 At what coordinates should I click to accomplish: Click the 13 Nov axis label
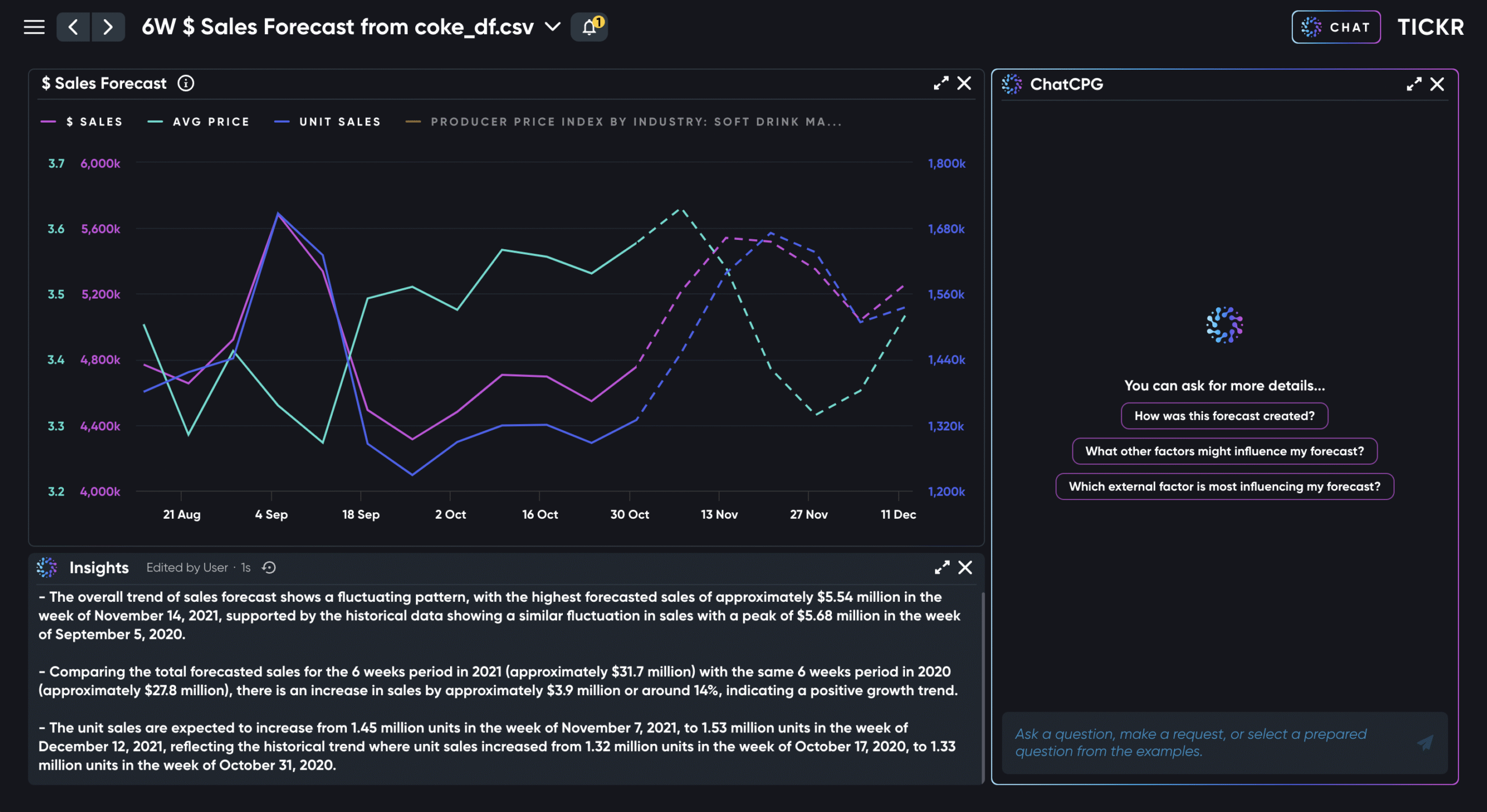719,515
